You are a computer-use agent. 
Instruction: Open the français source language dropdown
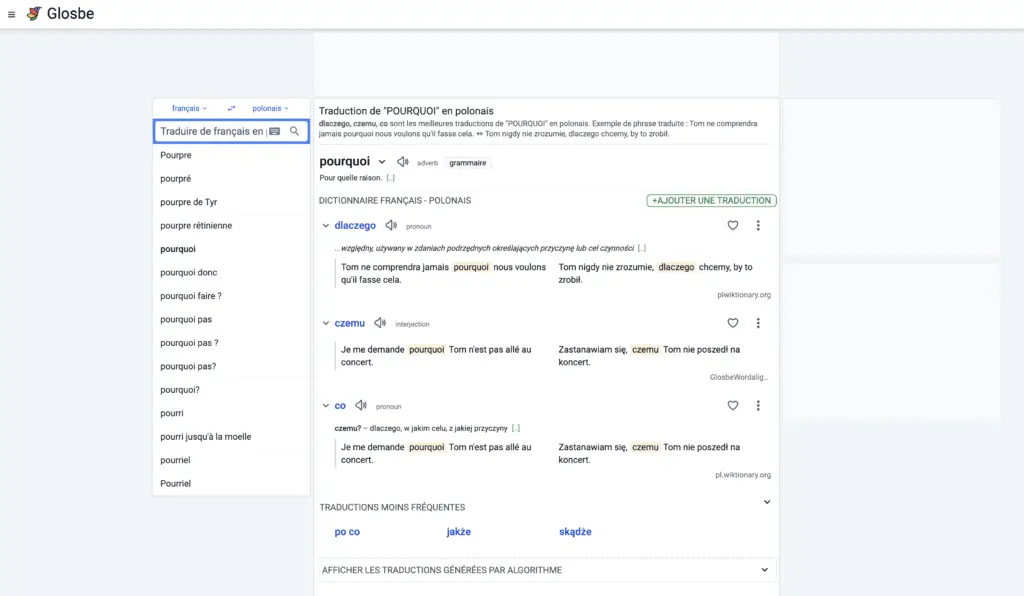click(x=189, y=108)
